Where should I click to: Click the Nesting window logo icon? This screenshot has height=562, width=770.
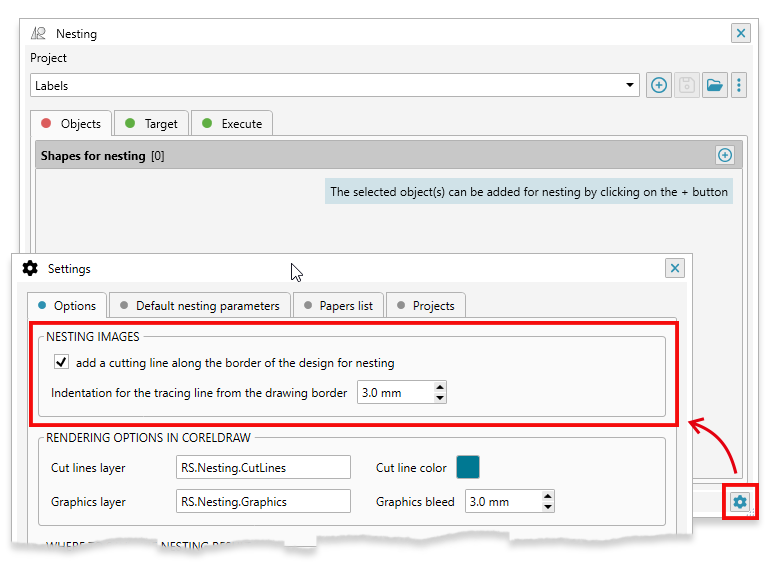point(38,33)
